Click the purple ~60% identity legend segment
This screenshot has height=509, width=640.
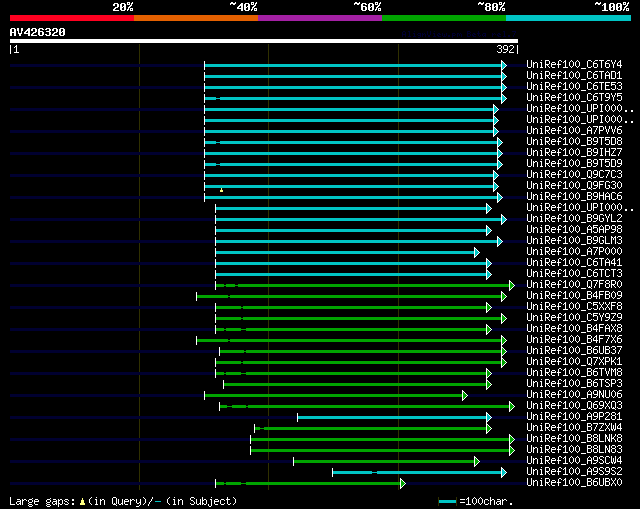320,18
